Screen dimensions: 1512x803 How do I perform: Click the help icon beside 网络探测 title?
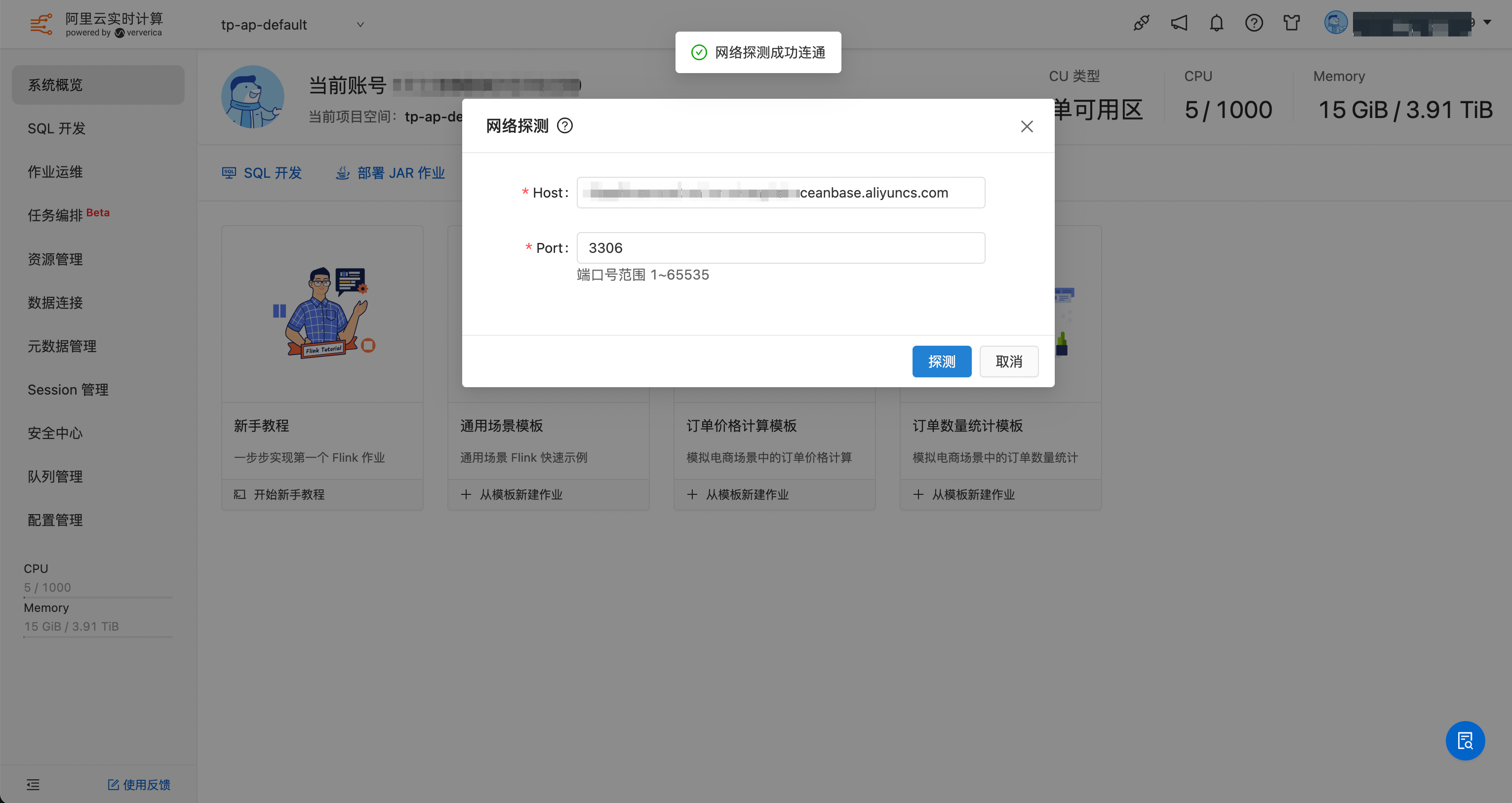pos(564,125)
